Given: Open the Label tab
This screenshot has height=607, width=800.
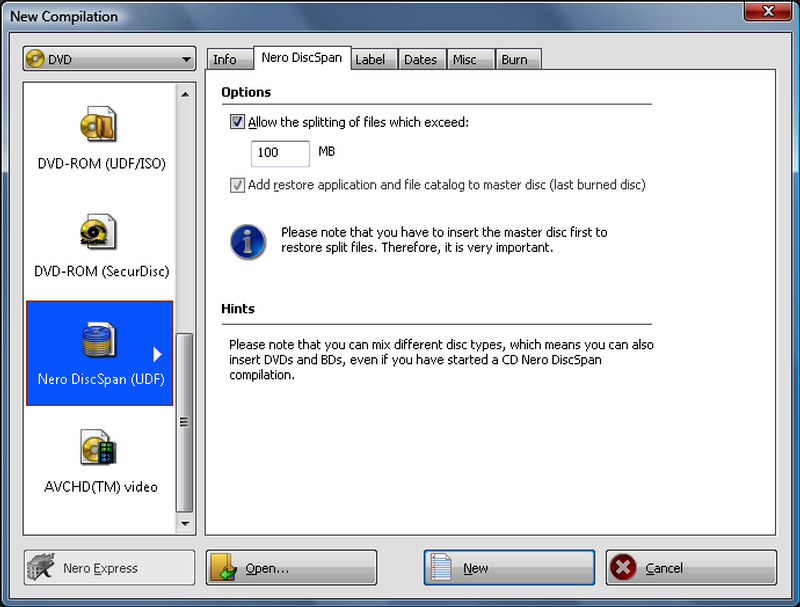Looking at the screenshot, I should point(373,59).
